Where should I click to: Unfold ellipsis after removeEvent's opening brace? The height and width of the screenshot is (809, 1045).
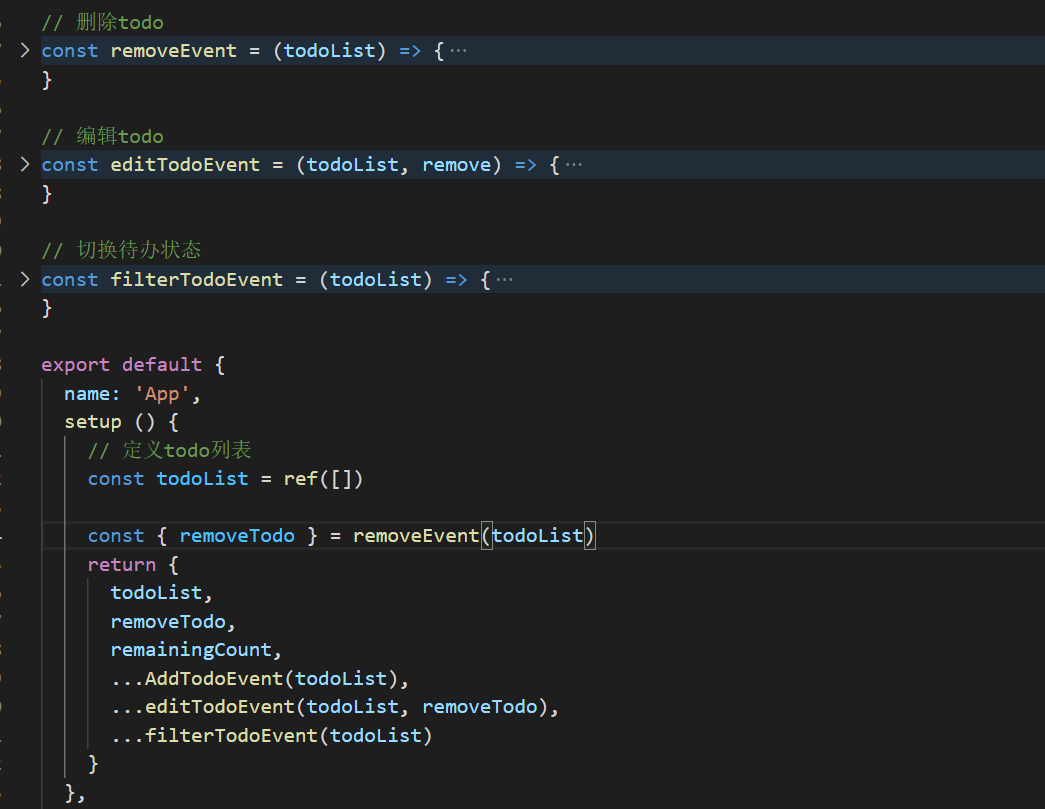click(459, 51)
